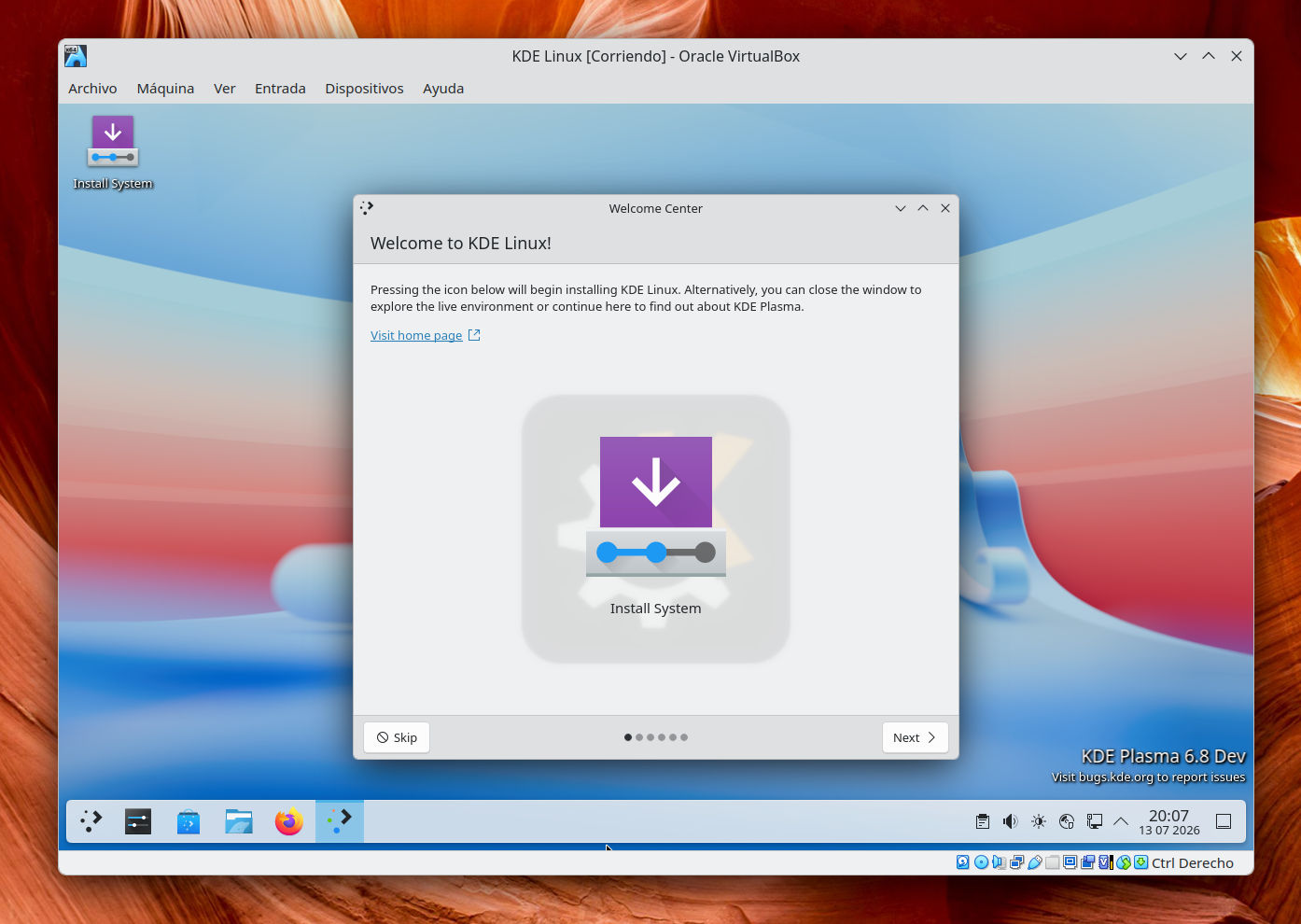Open the Archivo menu
1301x924 pixels.
click(92, 89)
